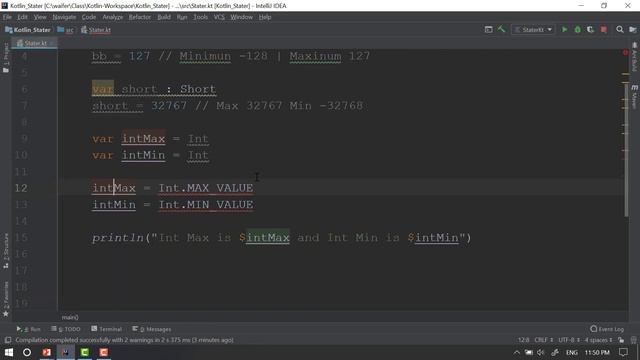
Task: Open the VCS menu
Action: tap(219, 17)
